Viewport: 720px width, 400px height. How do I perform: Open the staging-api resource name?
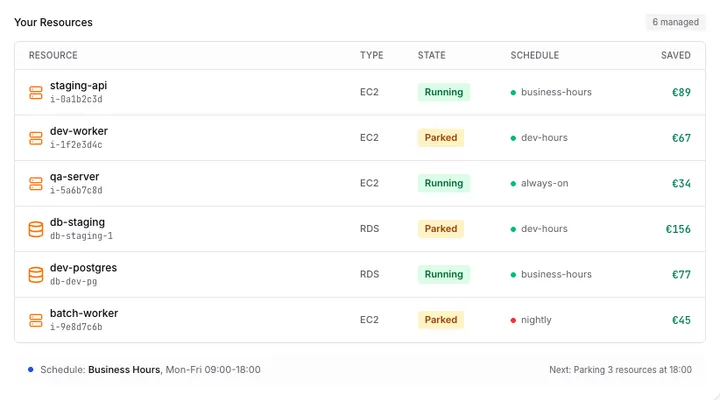point(79,85)
